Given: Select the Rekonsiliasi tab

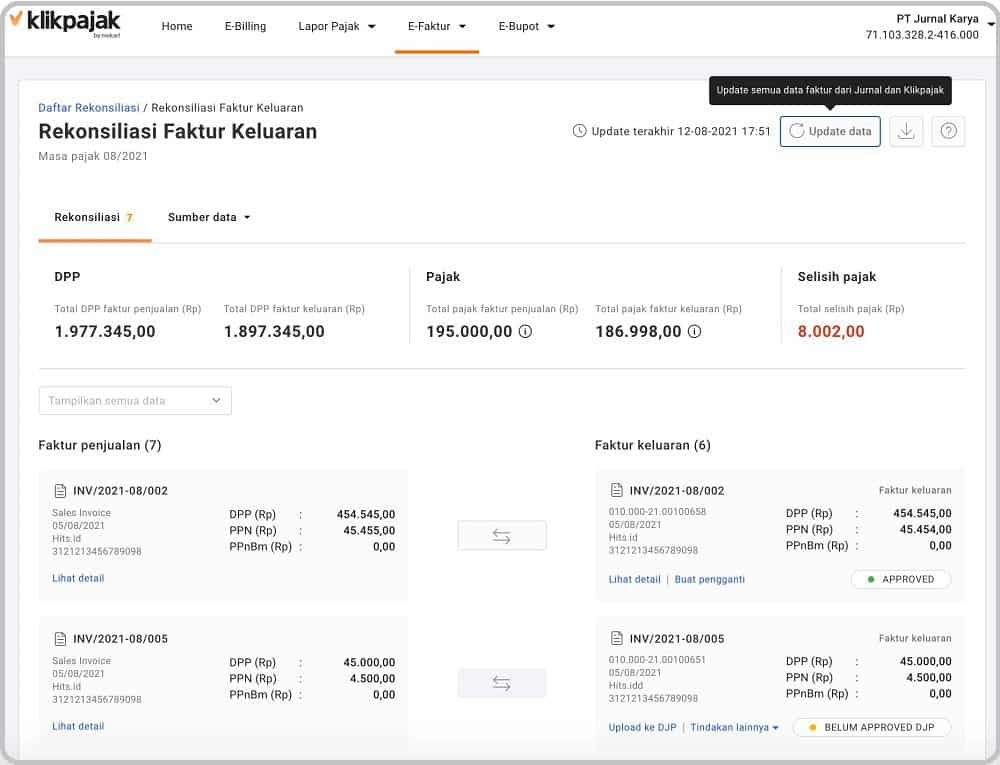Looking at the screenshot, I should click(x=94, y=217).
